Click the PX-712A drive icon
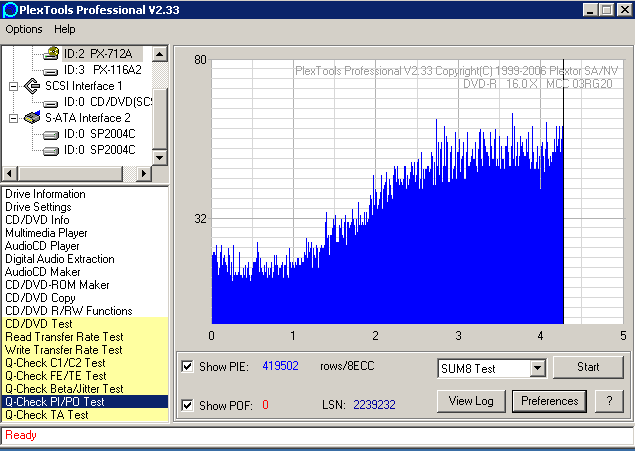 click(x=51, y=53)
